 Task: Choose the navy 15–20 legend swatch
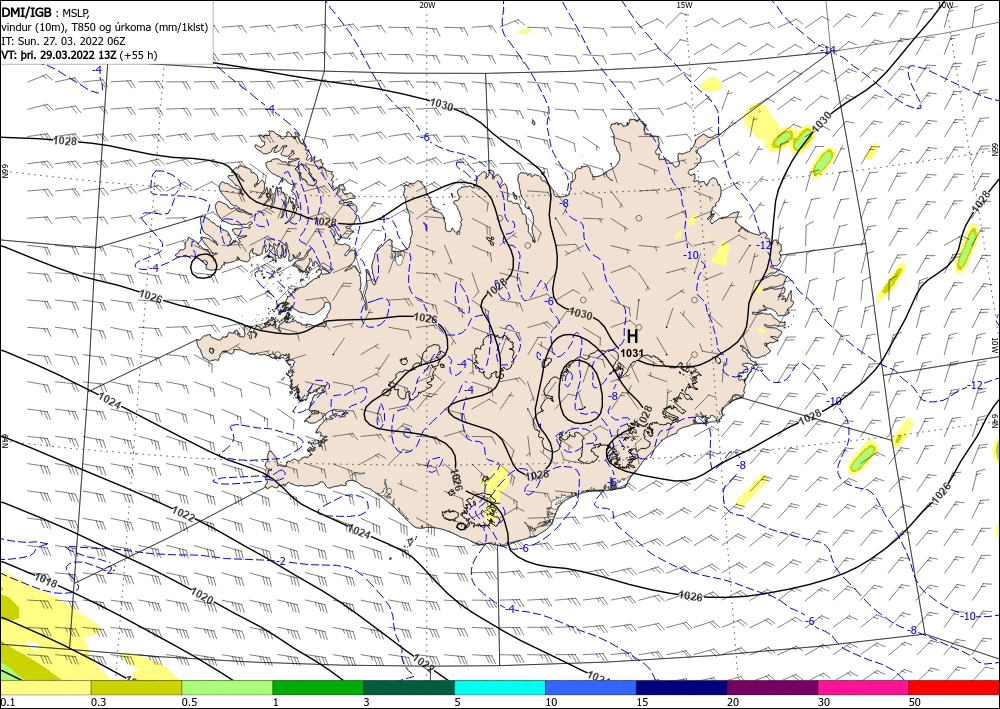682,687
